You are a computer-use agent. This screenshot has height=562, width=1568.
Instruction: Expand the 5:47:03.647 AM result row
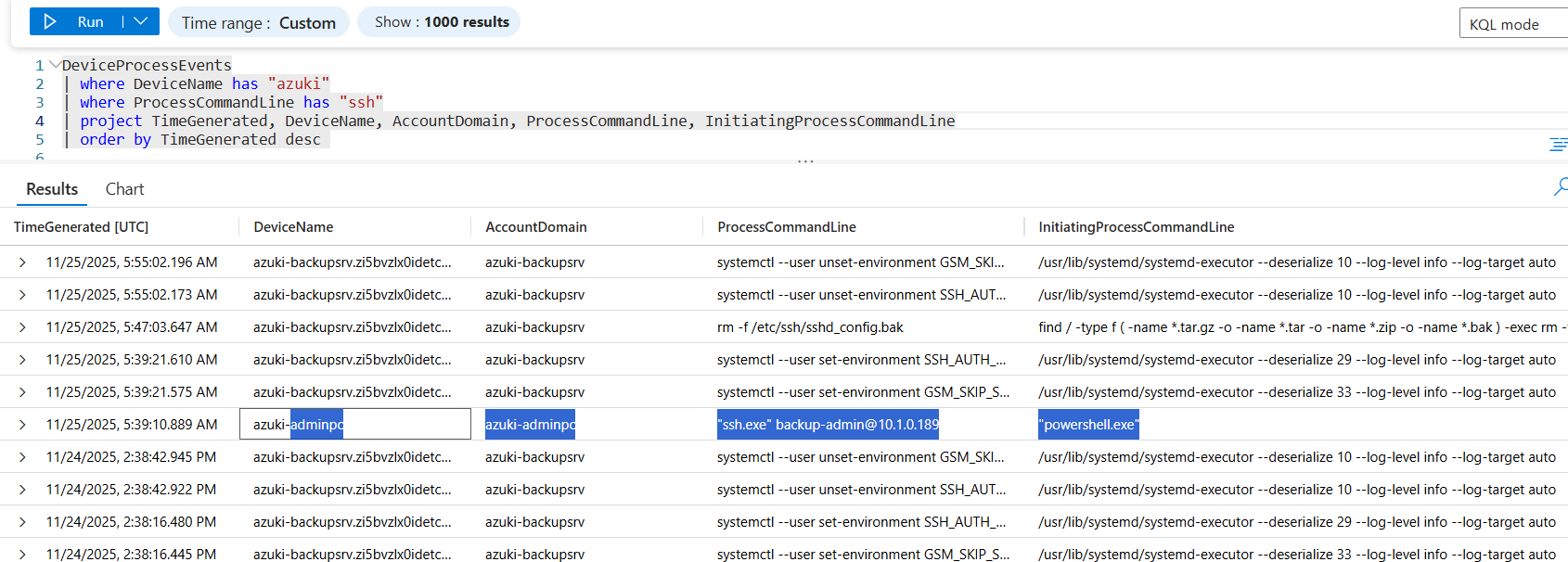point(22,327)
